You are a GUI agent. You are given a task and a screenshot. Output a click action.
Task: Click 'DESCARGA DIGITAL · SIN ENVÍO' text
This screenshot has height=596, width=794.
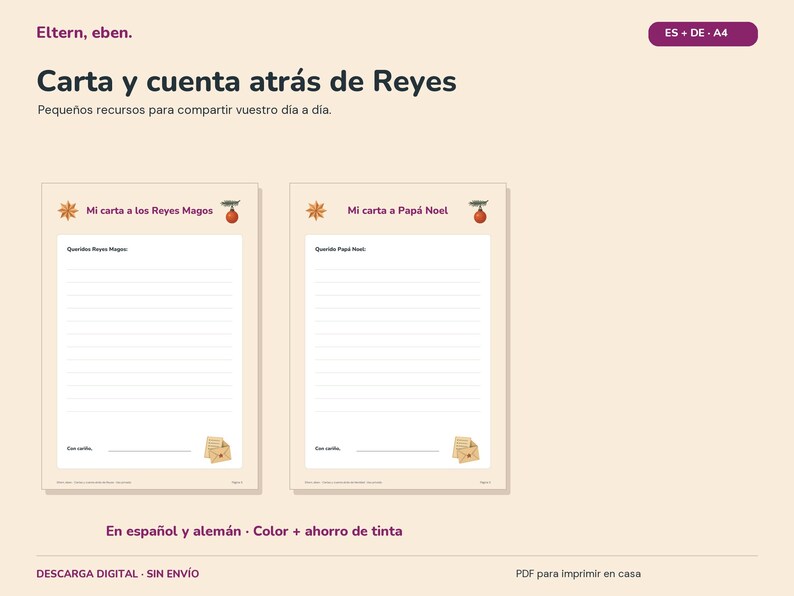pyautogui.click(x=117, y=574)
